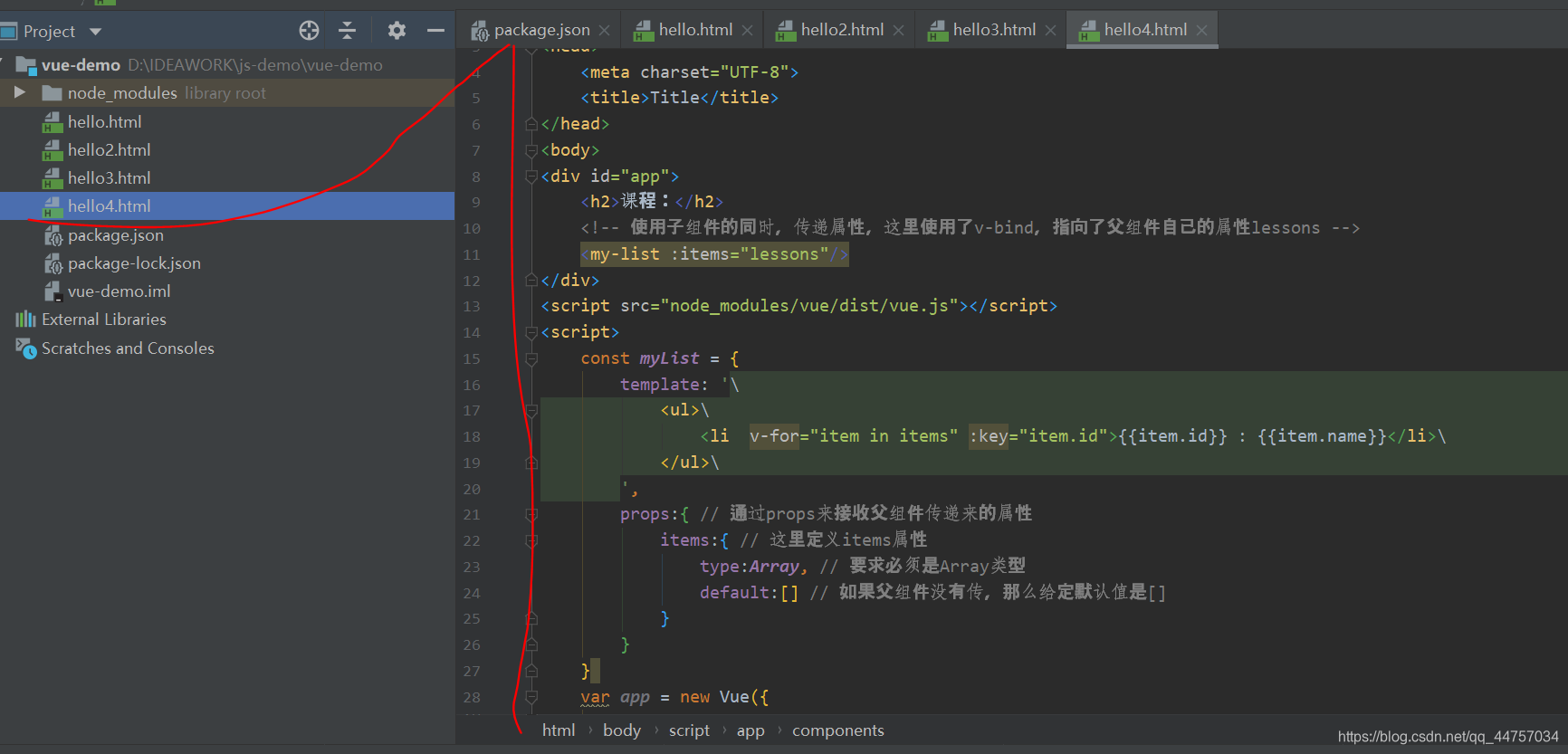Collapse the items fold marker on line 22
Image resolution: width=1568 pixels, height=754 pixels.
pos(531,541)
